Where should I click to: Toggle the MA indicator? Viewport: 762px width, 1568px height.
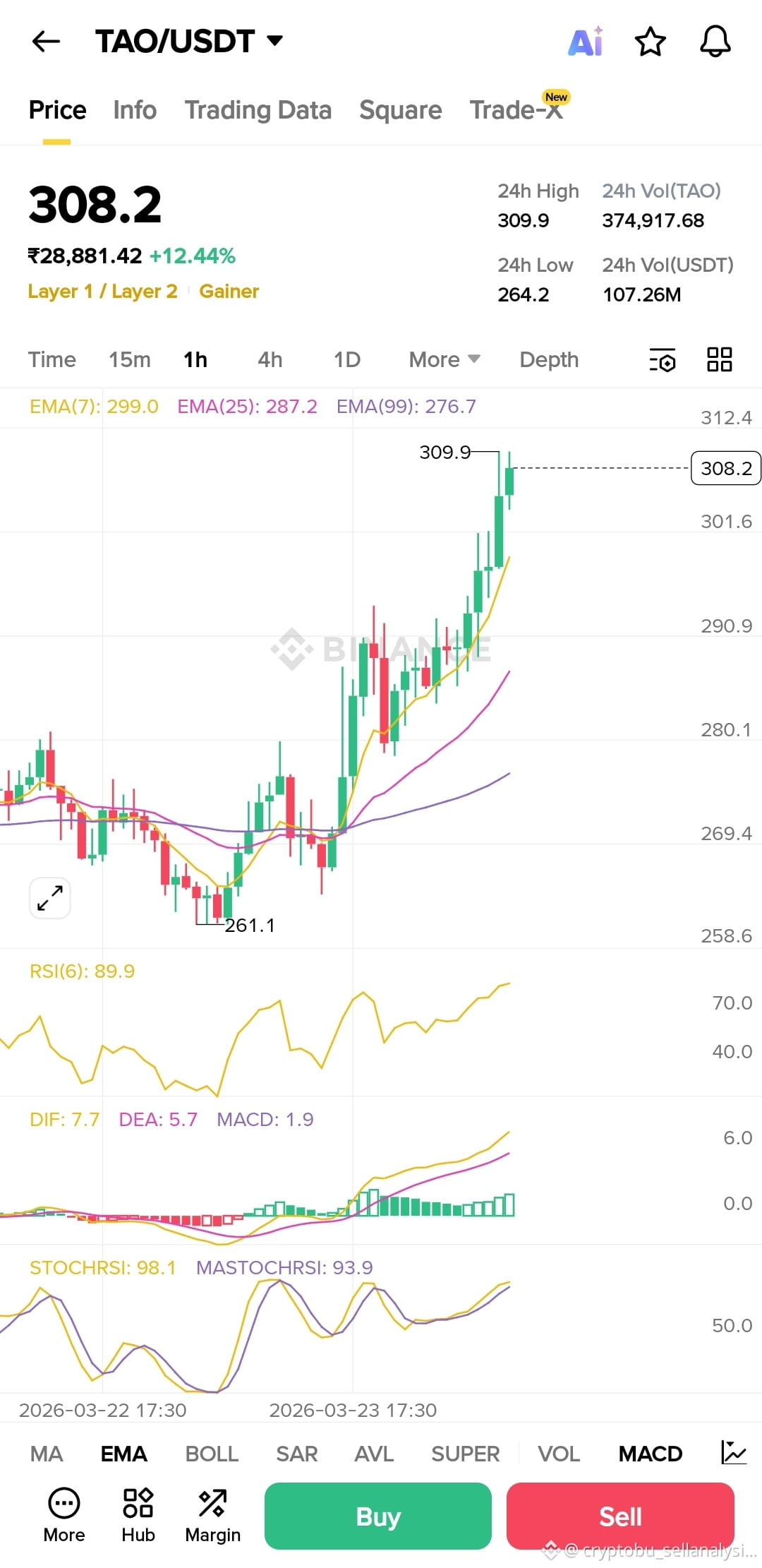(47, 1454)
